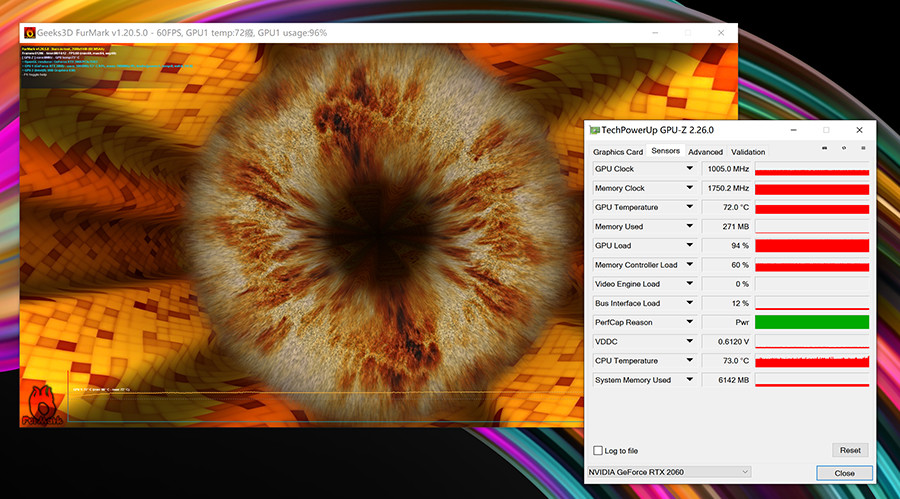Click the FurMark window title text
The image size is (900, 499).
pyautogui.click(x=182, y=33)
